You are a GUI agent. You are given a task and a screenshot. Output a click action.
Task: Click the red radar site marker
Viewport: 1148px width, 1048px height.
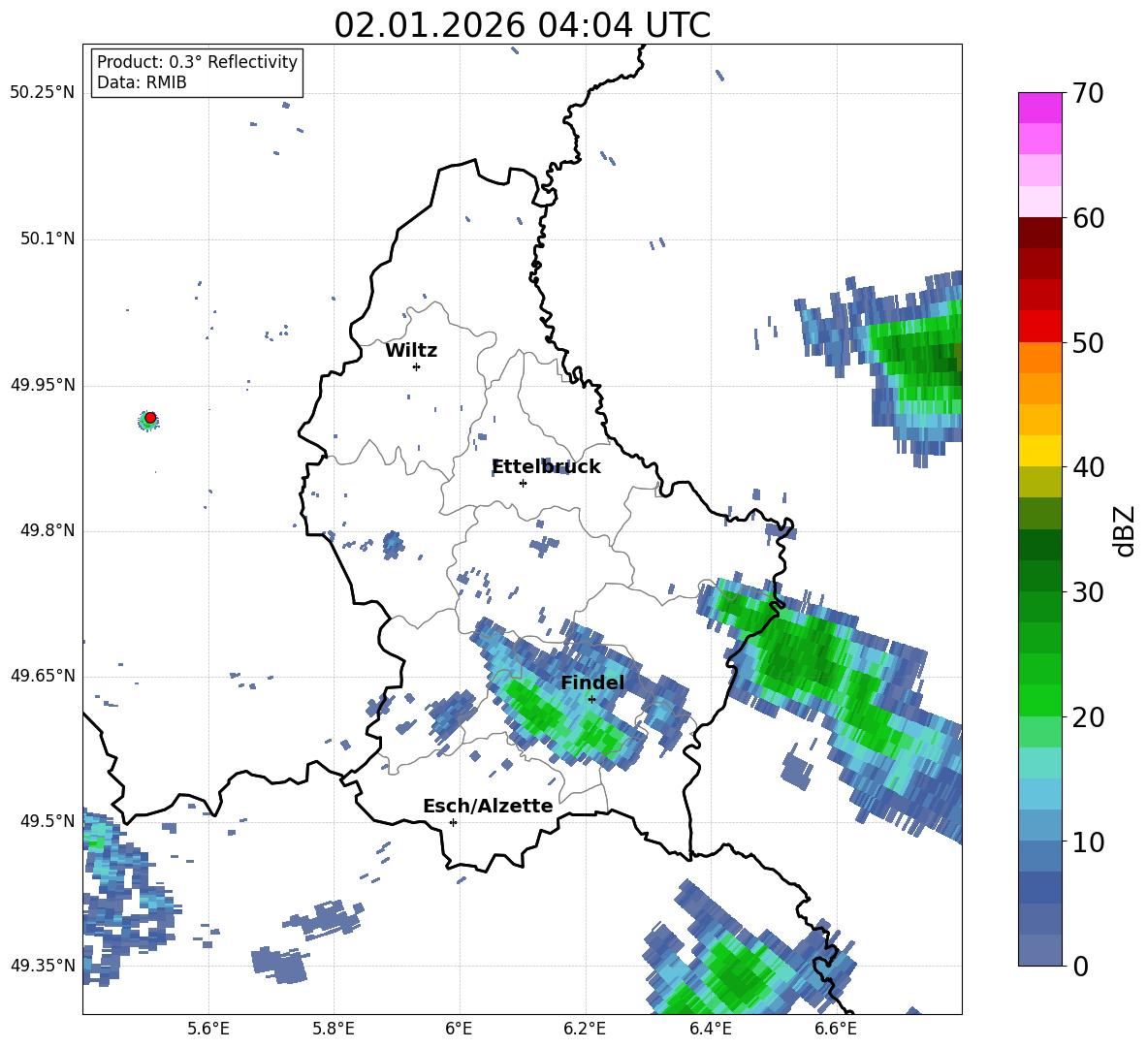[x=149, y=418]
